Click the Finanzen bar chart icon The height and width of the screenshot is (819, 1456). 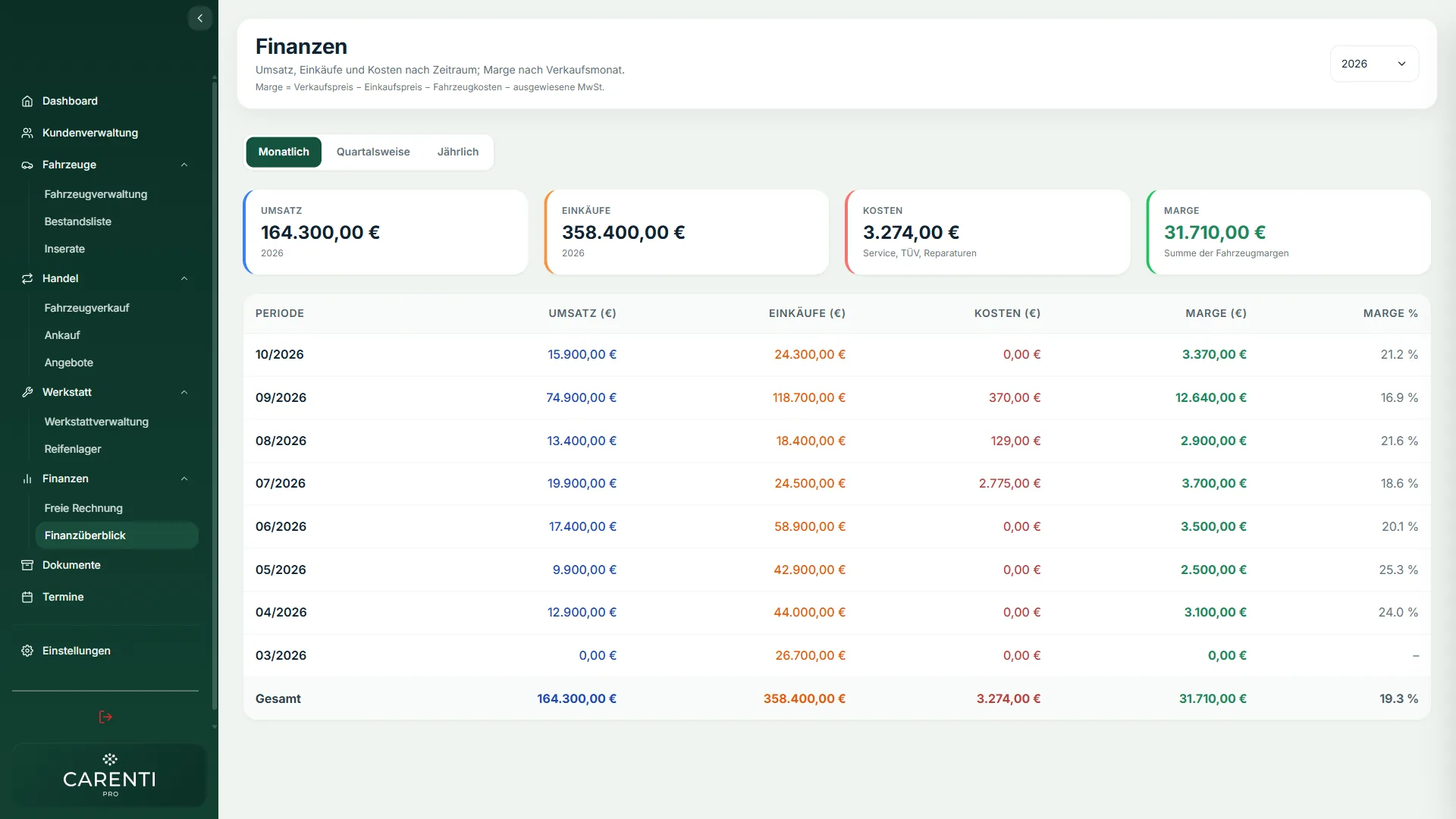coord(27,479)
